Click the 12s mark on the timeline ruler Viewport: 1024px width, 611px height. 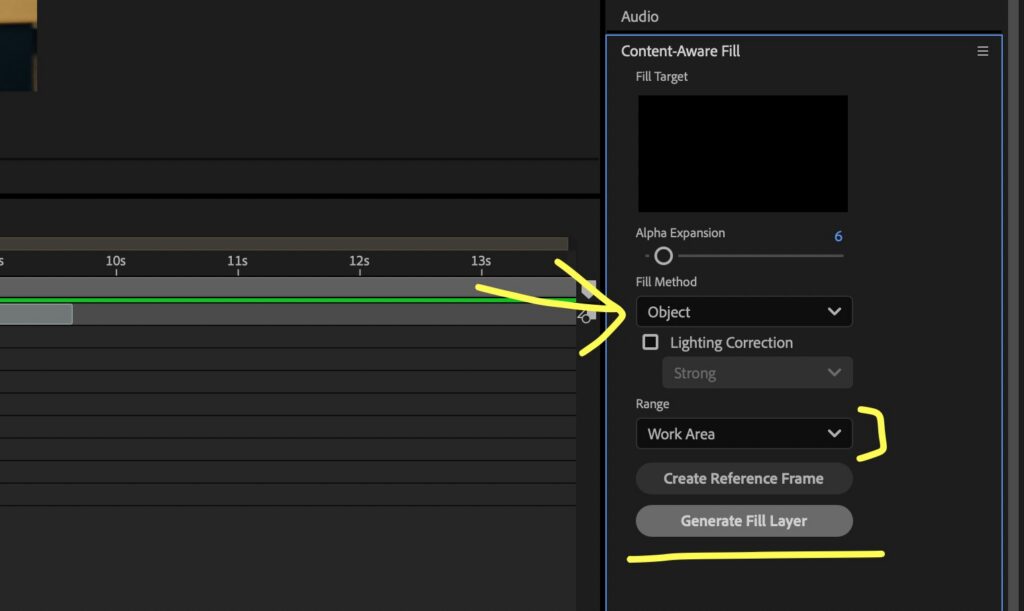(x=358, y=260)
